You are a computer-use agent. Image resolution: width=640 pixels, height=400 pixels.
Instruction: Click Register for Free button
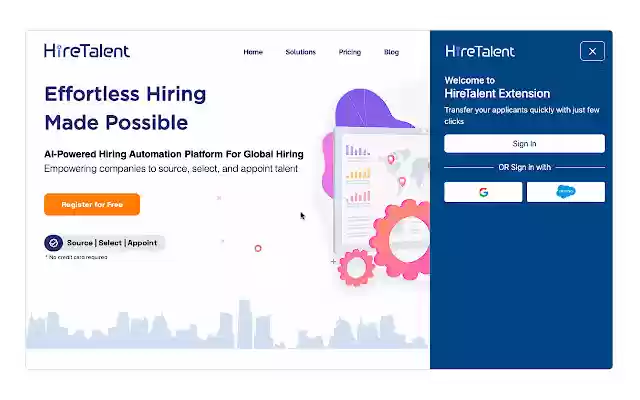92,204
